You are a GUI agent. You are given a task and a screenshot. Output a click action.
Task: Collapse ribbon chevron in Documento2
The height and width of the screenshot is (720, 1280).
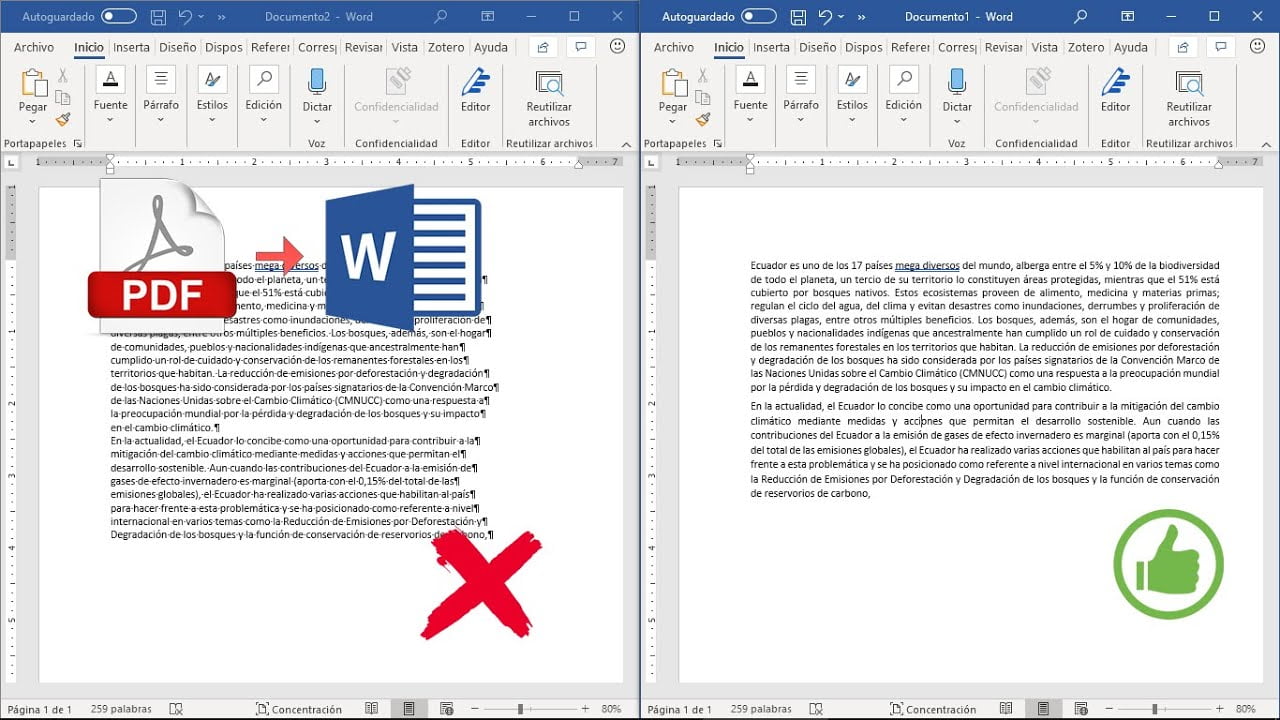click(626, 144)
